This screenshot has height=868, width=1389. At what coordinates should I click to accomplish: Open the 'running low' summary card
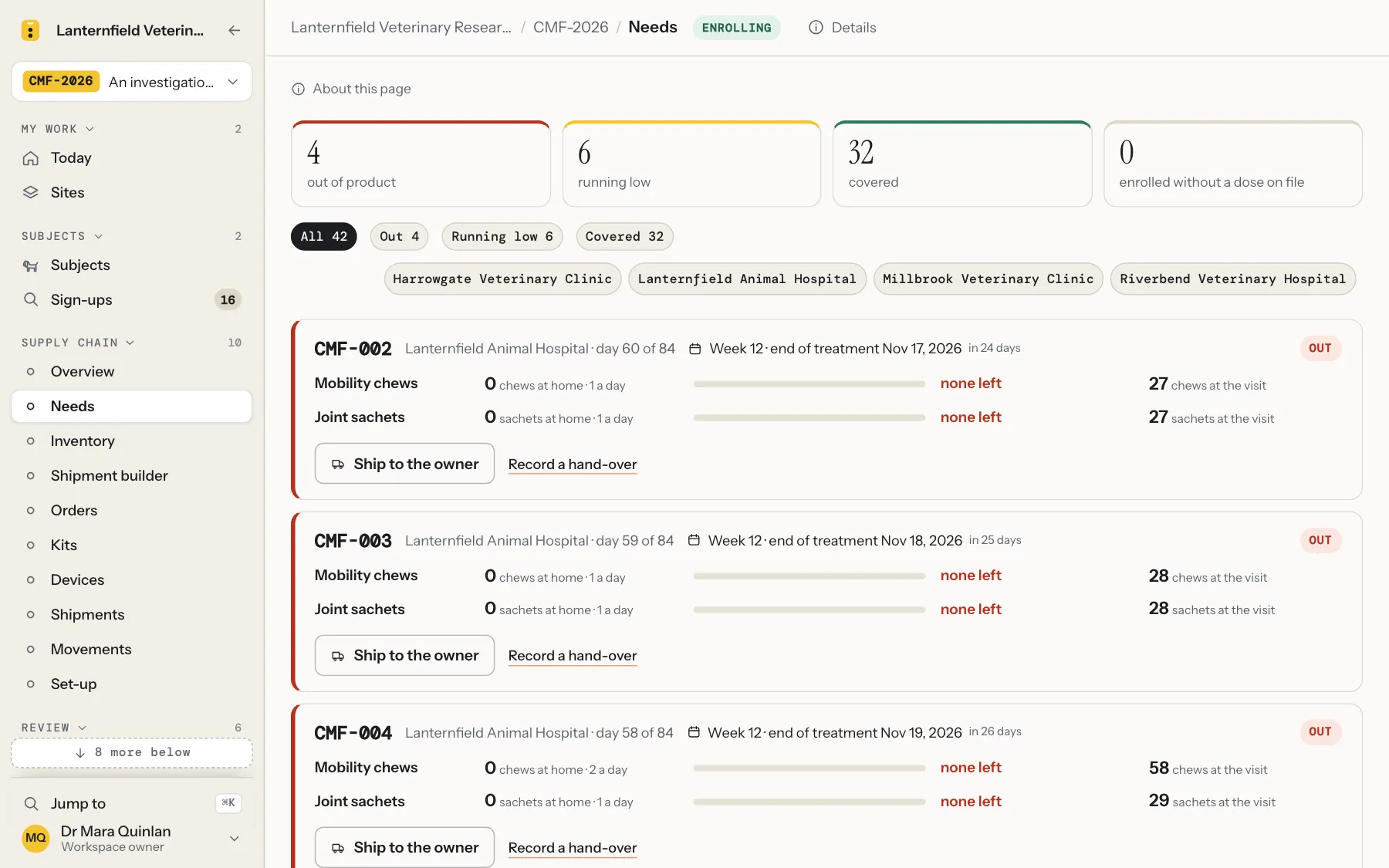[x=691, y=164]
